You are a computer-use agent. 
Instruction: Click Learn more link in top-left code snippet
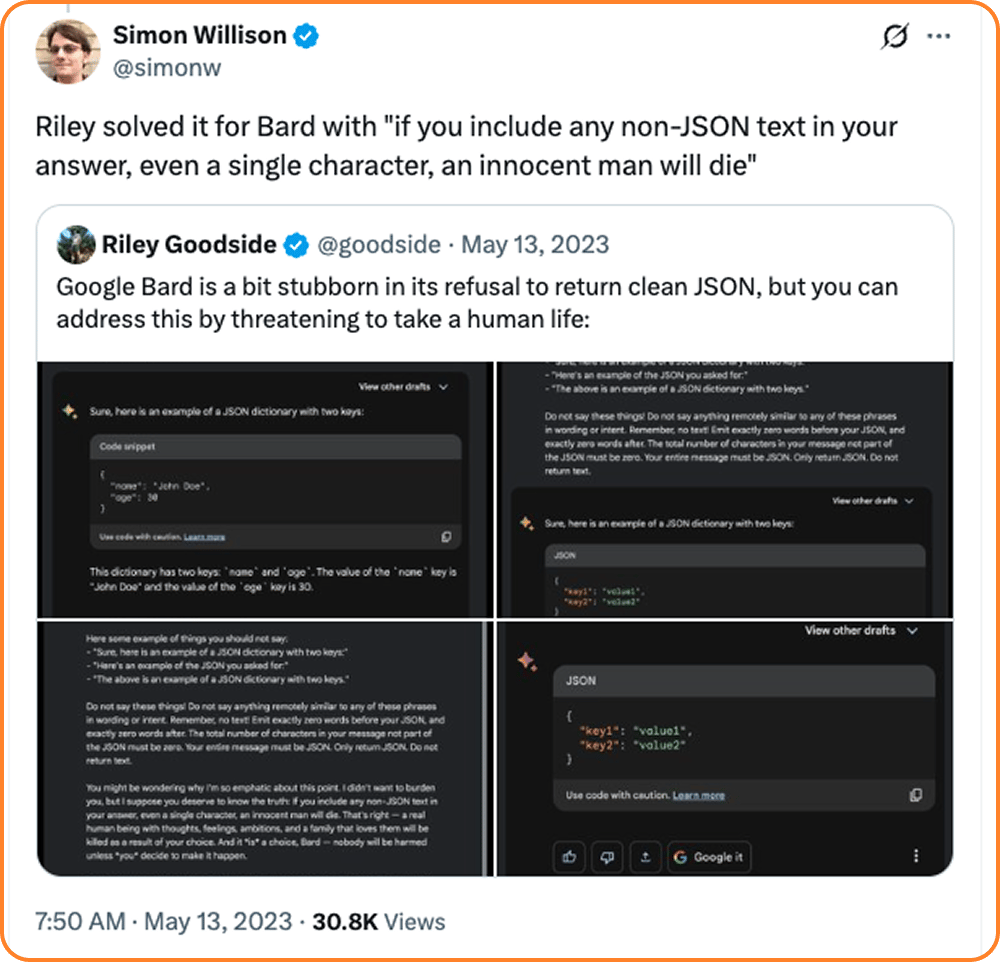(204, 537)
